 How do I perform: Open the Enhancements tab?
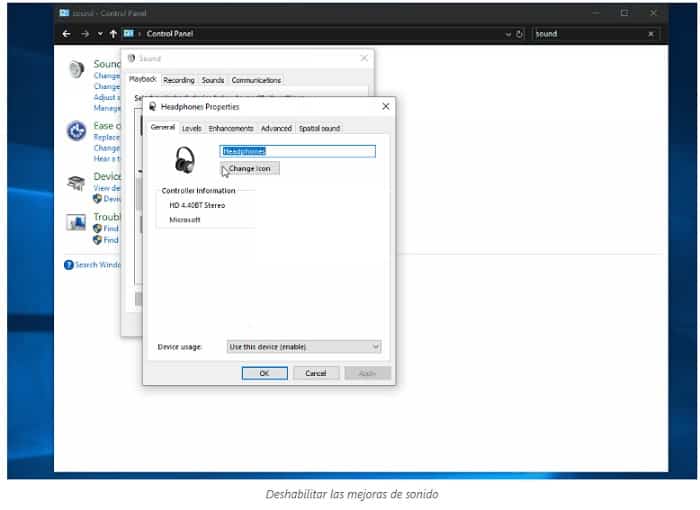click(231, 129)
